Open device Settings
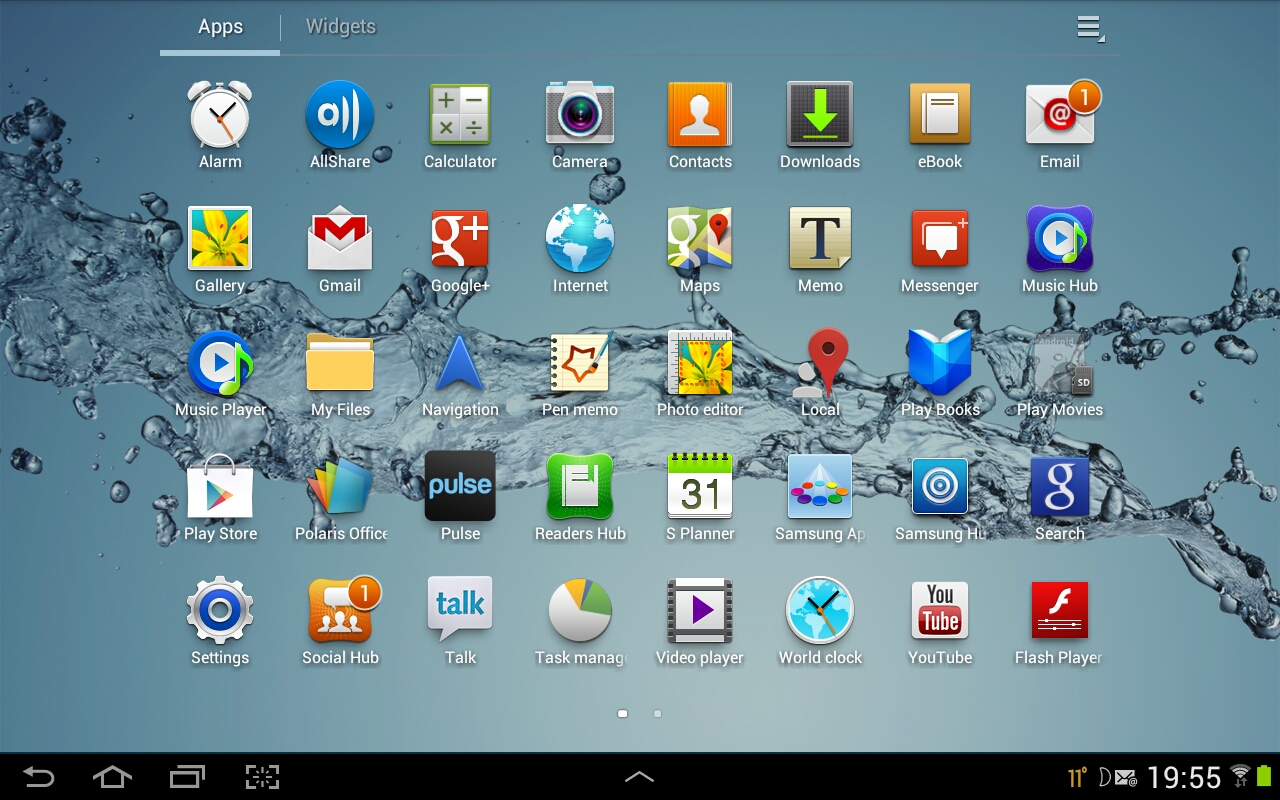1280x800 pixels. [x=220, y=613]
